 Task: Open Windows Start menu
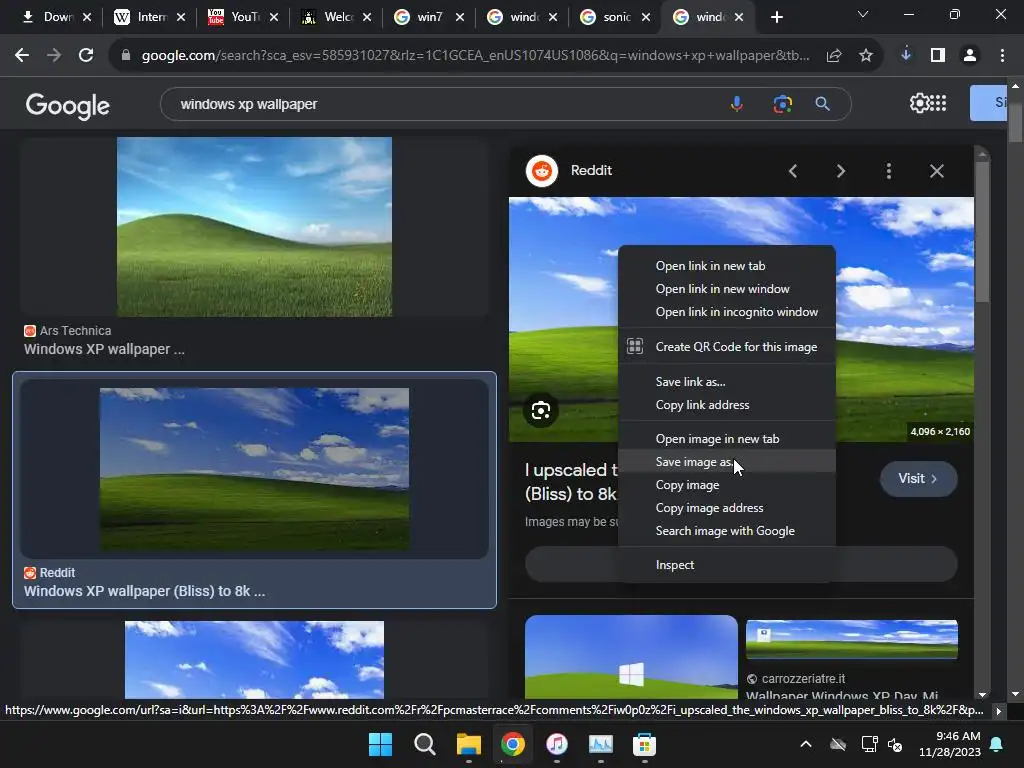(x=380, y=744)
